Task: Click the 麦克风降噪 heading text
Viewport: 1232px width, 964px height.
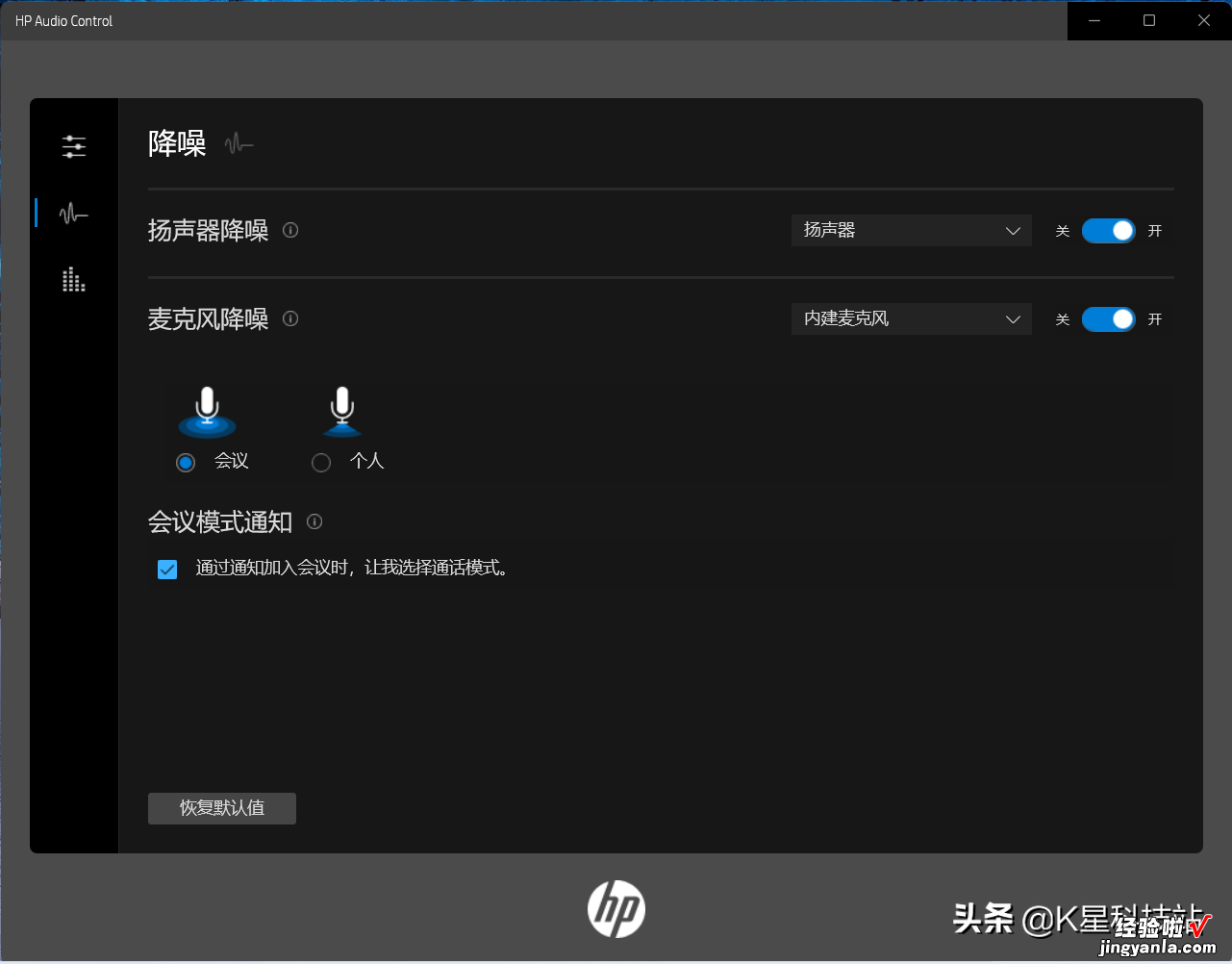Action: tap(208, 319)
